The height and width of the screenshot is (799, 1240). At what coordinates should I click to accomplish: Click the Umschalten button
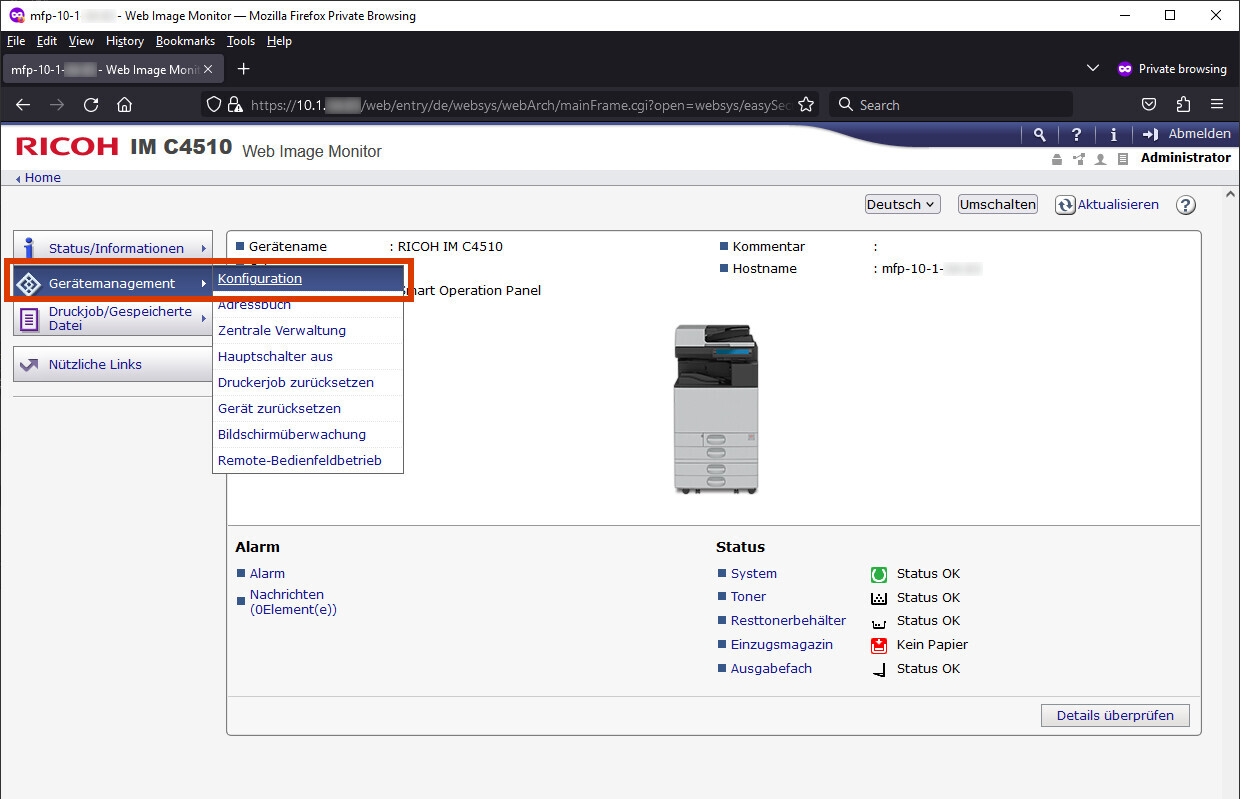tap(997, 204)
